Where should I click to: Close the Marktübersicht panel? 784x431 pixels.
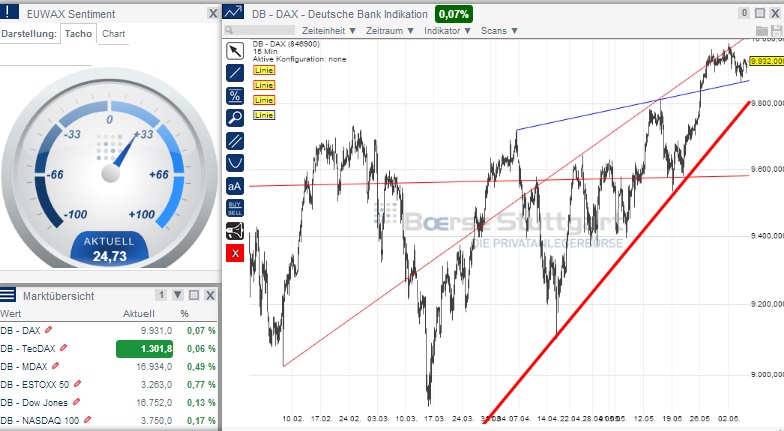[x=210, y=295]
